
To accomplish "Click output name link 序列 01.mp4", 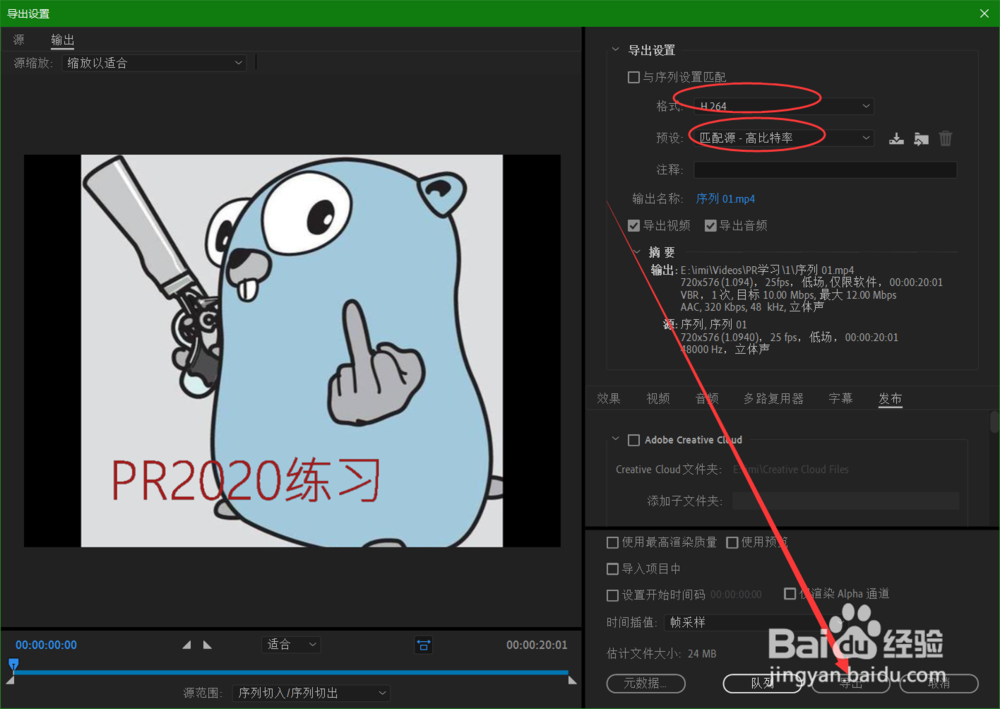I will 725,199.
